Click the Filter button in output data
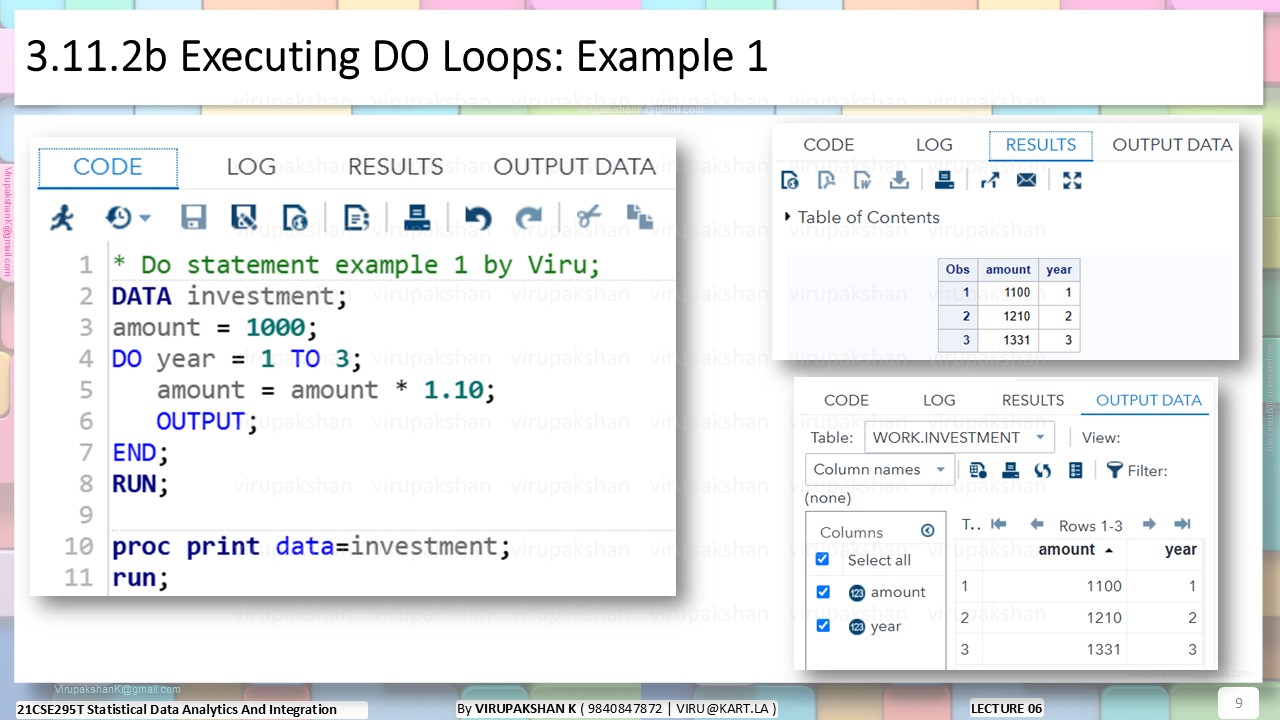The image size is (1280, 720). click(1136, 470)
